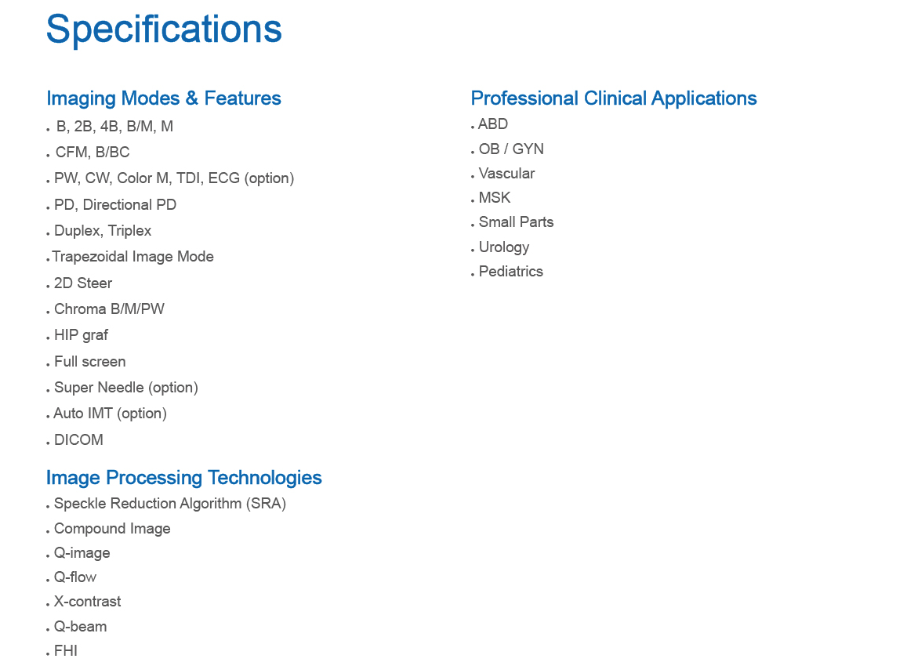The image size is (906, 668).
Task: Click Trapezoidal Image Mode text
Action: pyautogui.click(x=133, y=257)
